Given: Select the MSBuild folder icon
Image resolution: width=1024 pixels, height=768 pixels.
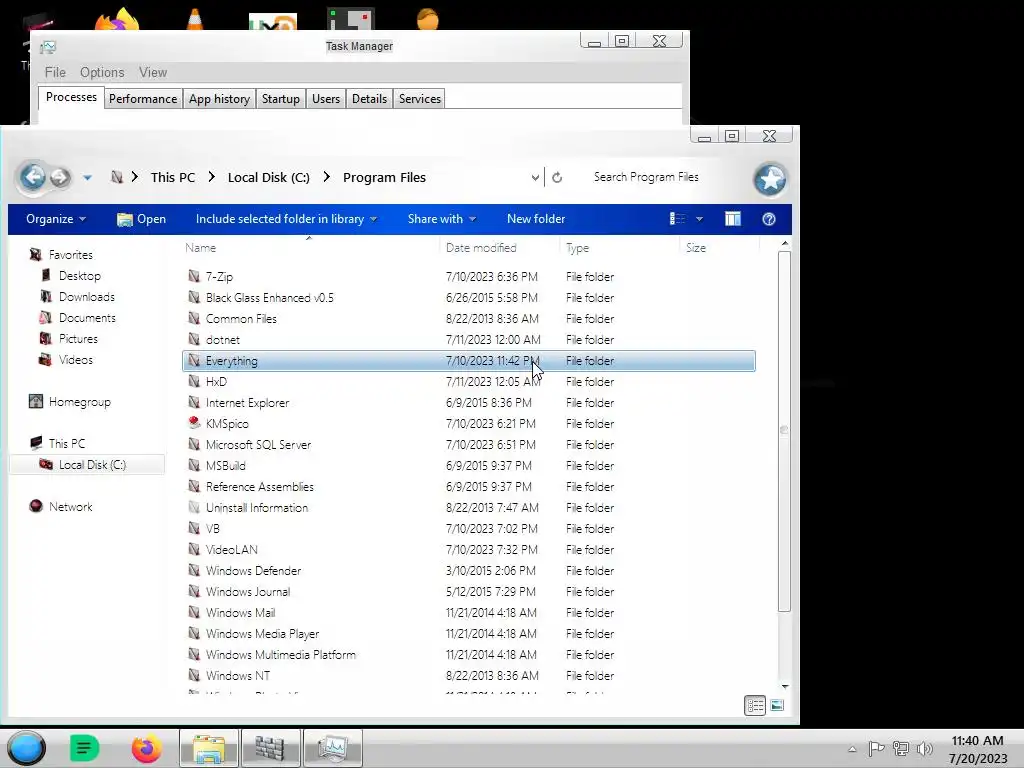Looking at the screenshot, I should (x=194, y=466).
